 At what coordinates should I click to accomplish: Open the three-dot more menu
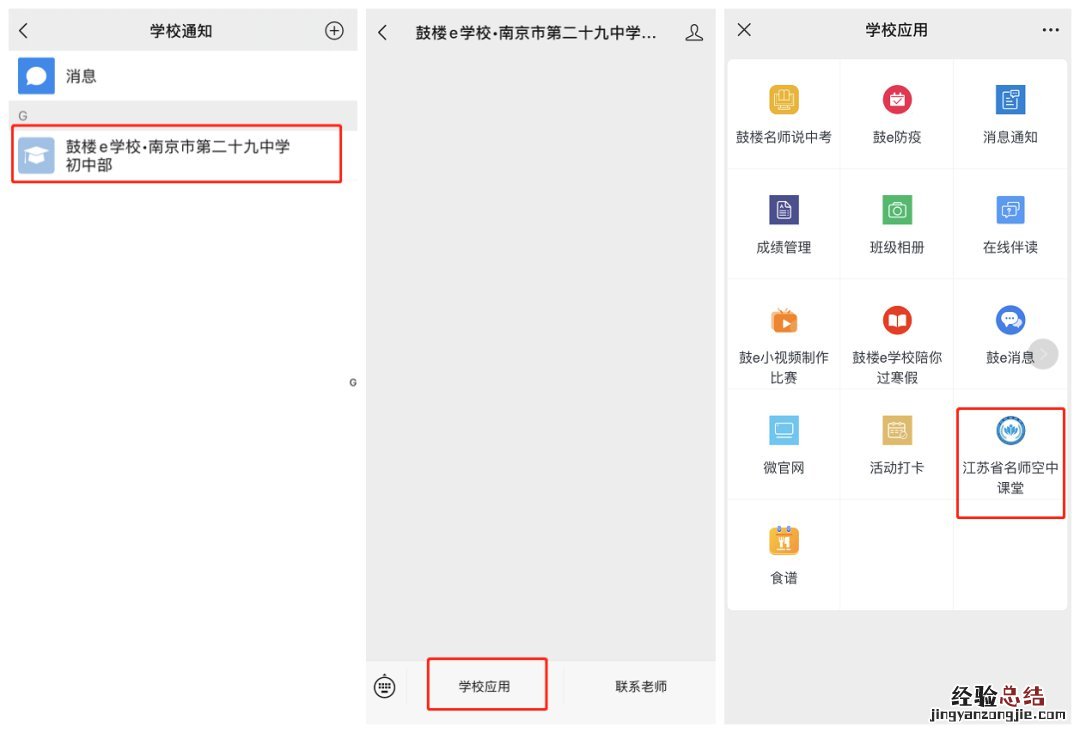1050,31
